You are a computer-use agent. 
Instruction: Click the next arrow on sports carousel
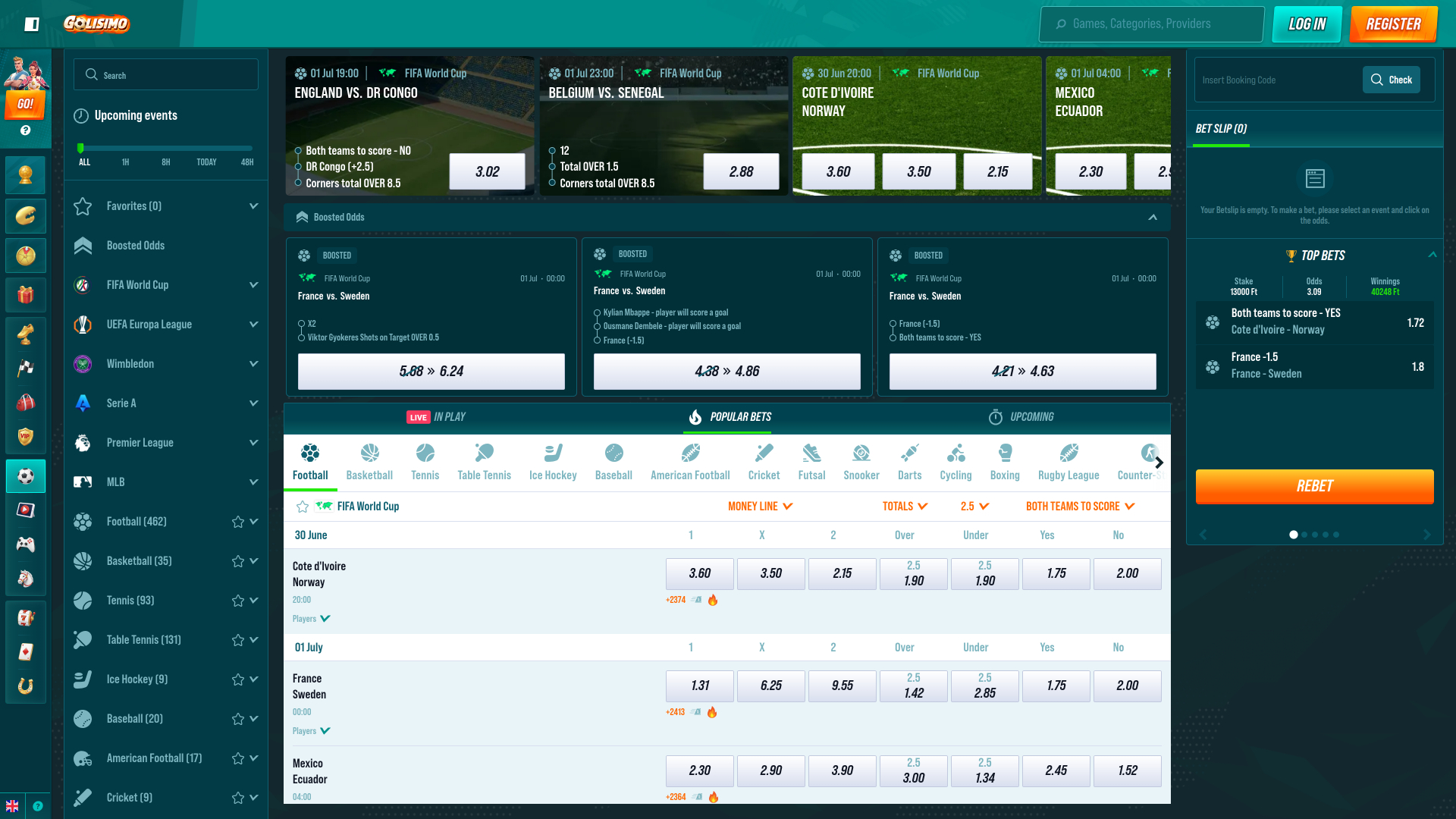tap(1159, 463)
